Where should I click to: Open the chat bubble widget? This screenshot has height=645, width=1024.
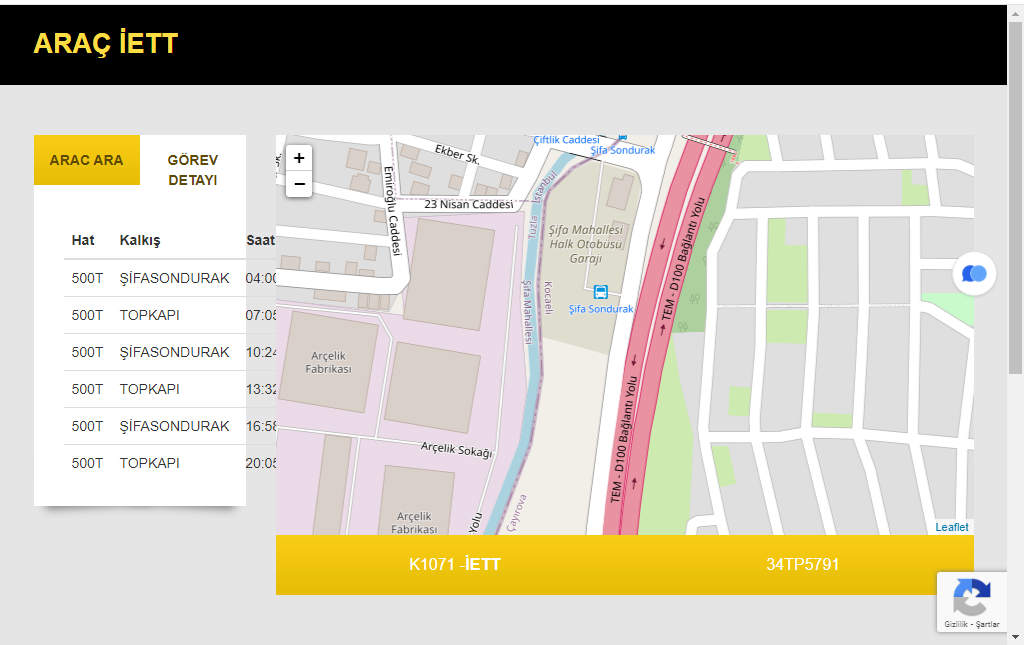point(974,274)
